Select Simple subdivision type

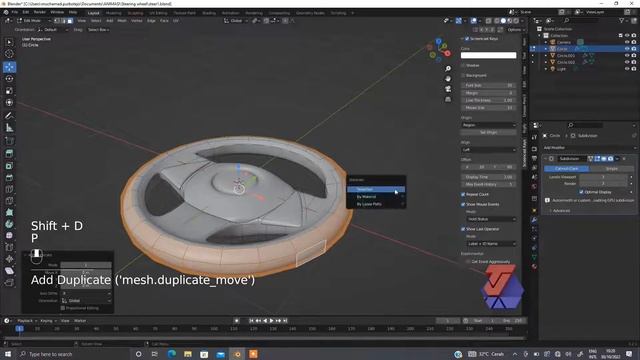click(611, 169)
